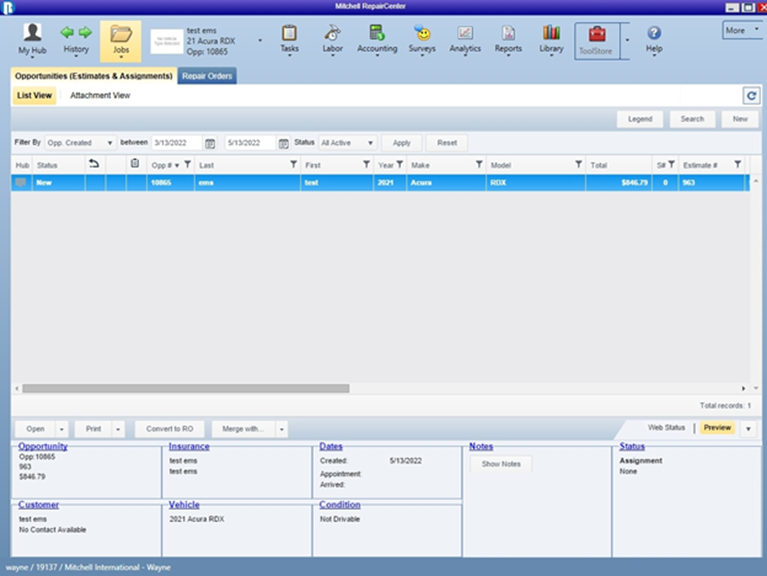Click Show Notes button

(501, 464)
